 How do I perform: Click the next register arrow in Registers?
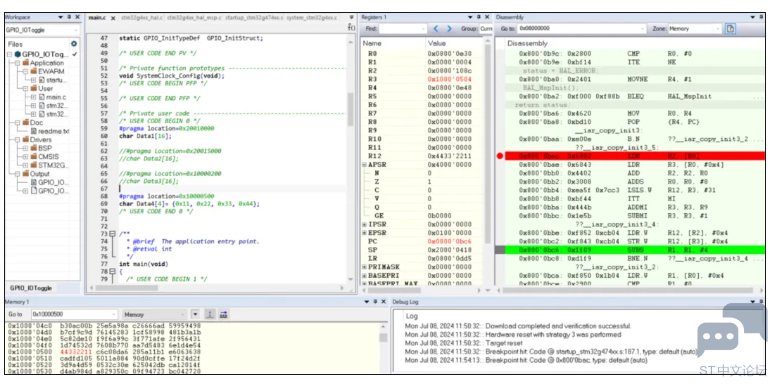coord(449,29)
